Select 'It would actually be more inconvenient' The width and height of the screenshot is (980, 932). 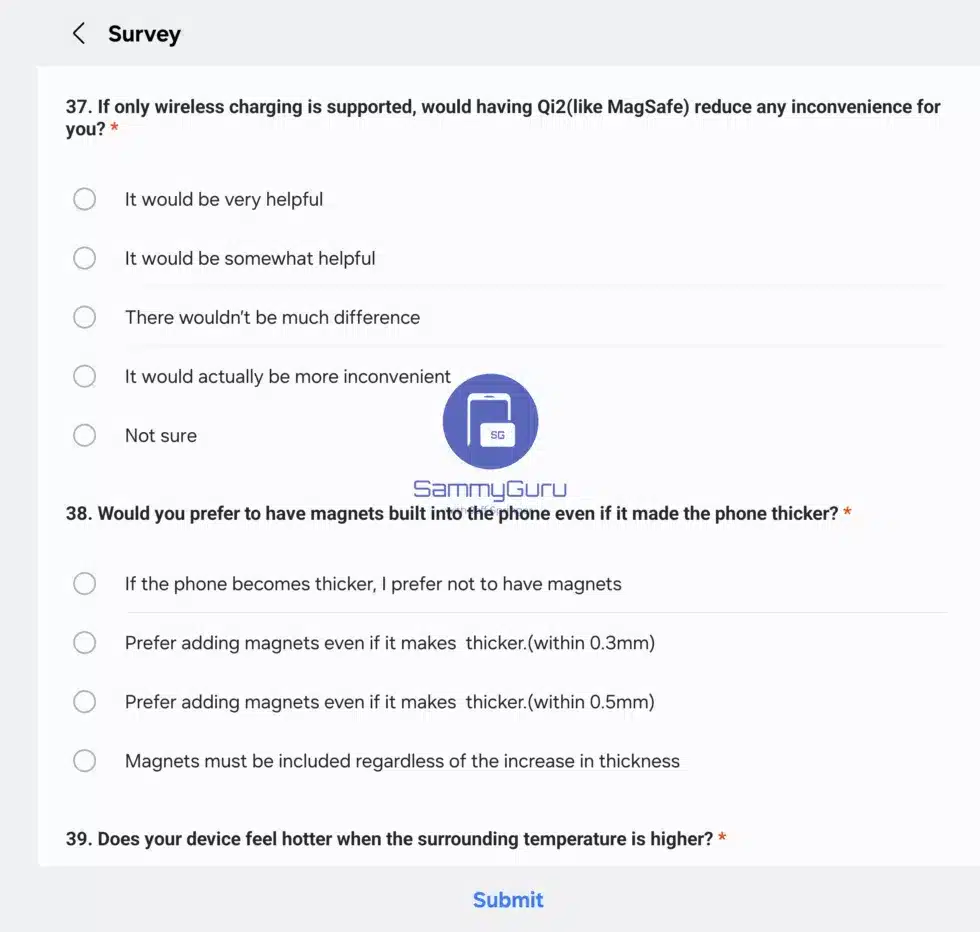pyautogui.click(x=84, y=376)
